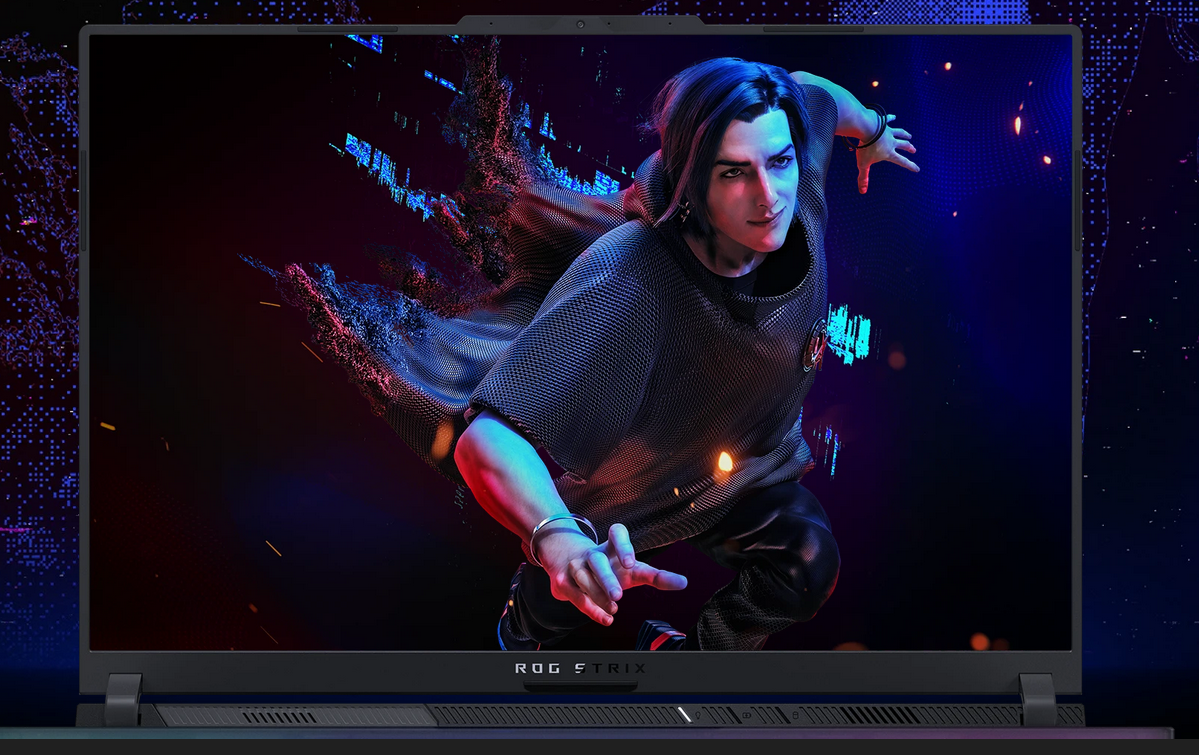Click the ROG STRIX logo text
Image resolution: width=1199 pixels, height=755 pixels.
coord(580,669)
